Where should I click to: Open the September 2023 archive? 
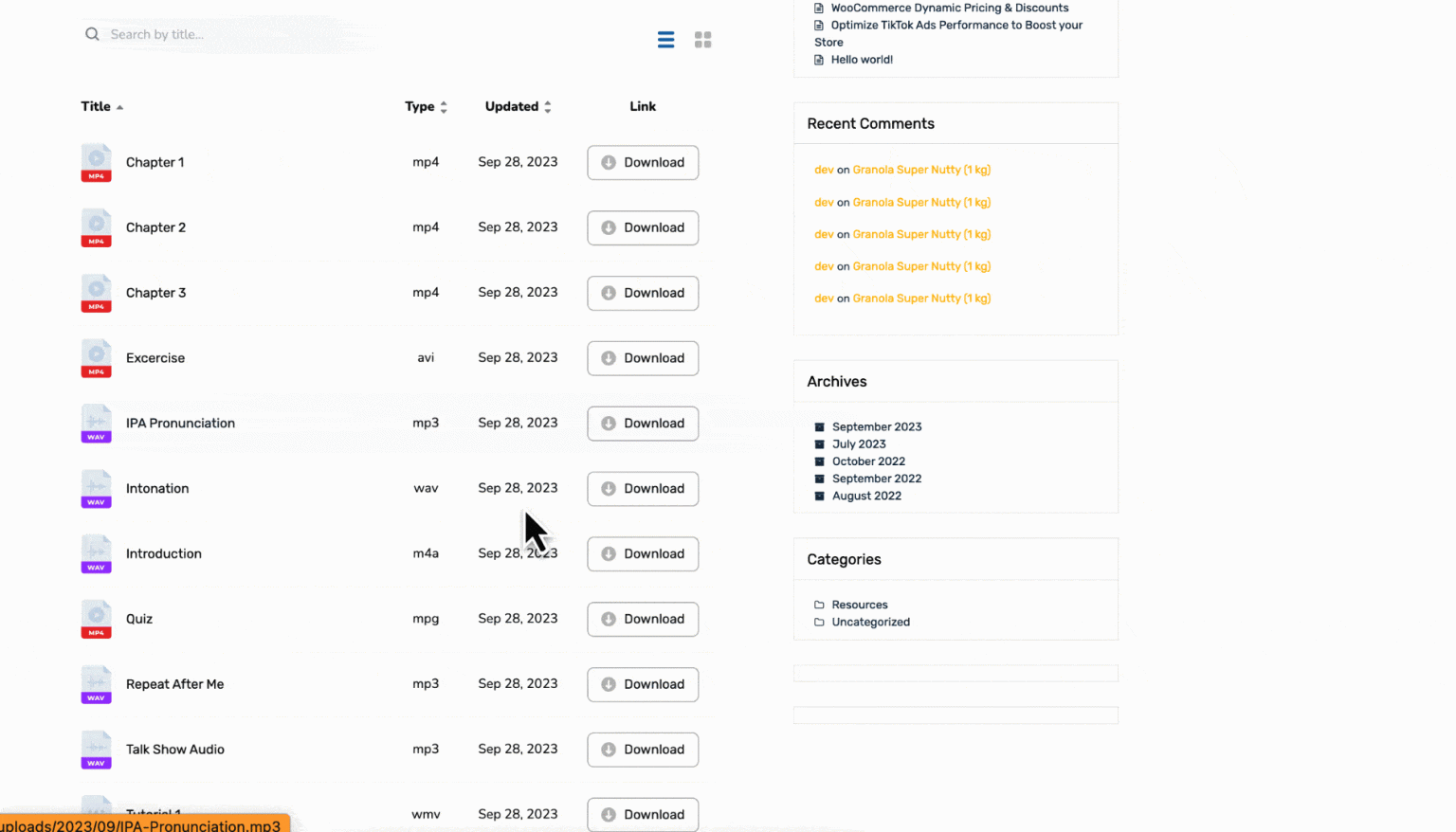coord(876,426)
